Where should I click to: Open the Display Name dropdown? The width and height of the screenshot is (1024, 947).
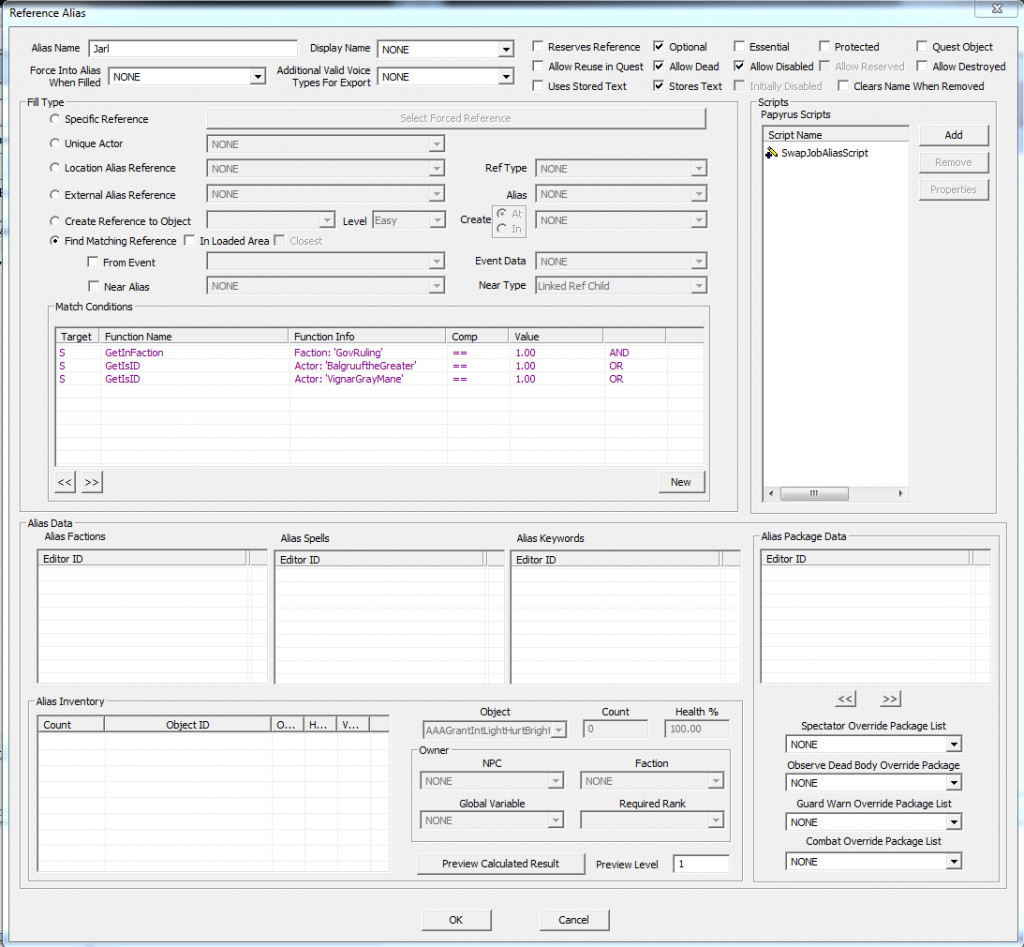(506, 50)
